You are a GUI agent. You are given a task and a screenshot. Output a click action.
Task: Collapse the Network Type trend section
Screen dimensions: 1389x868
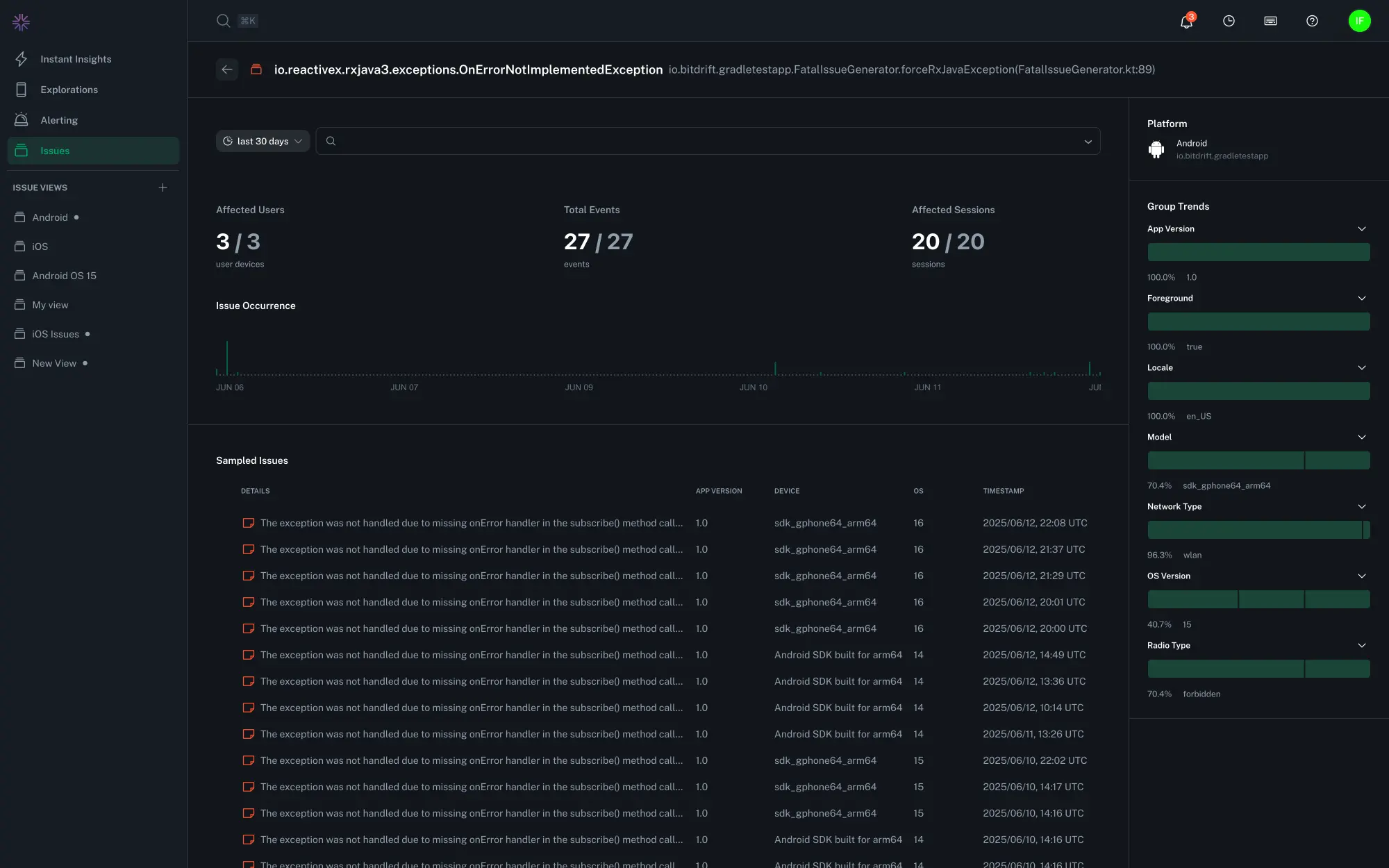(1361, 507)
